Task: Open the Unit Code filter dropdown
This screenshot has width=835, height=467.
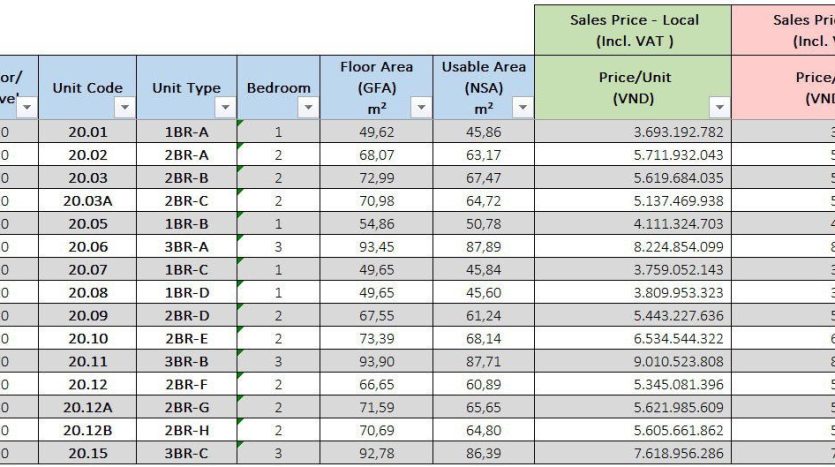Action: [125, 108]
